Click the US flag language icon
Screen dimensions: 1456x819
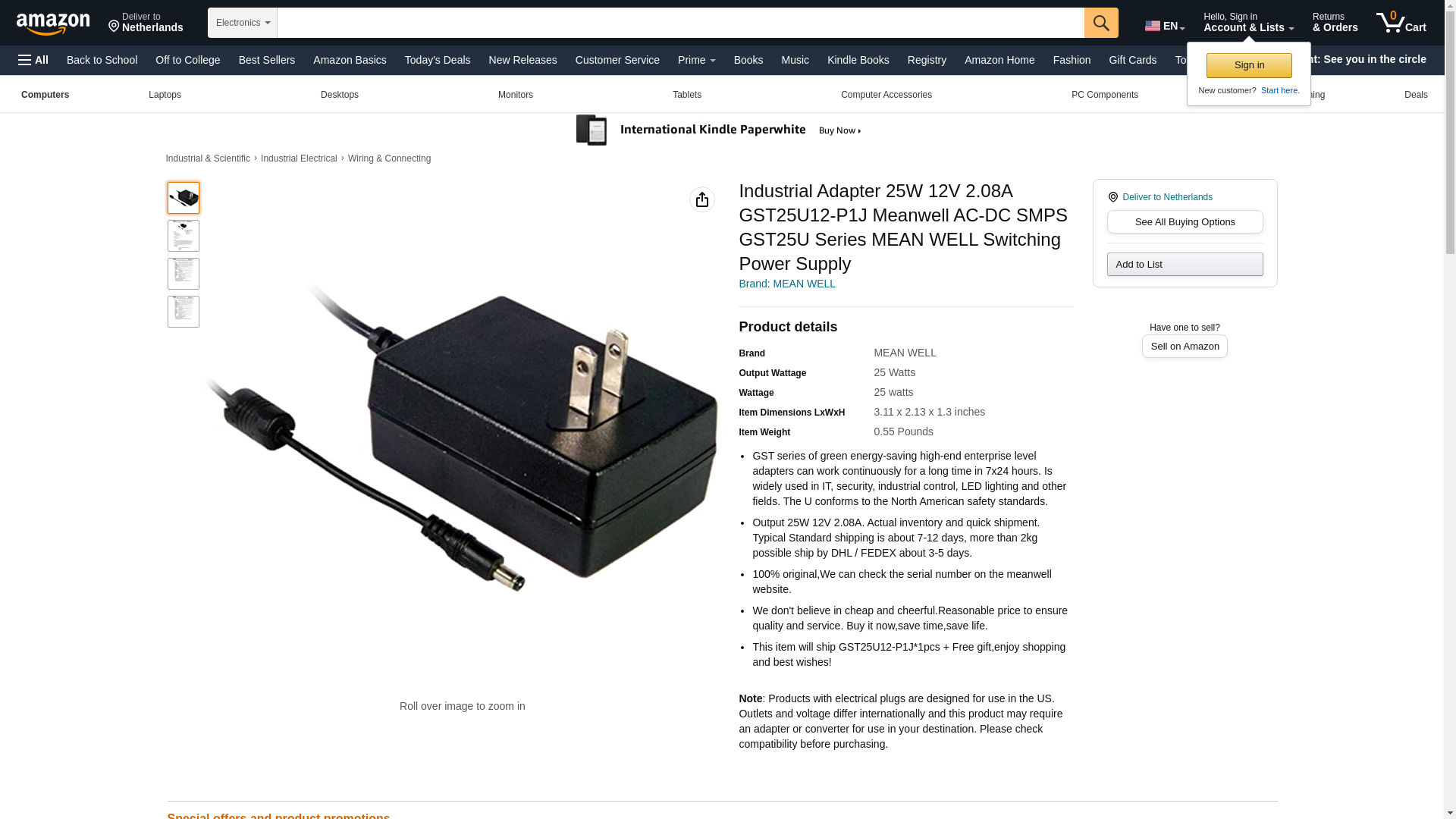[1153, 26]
